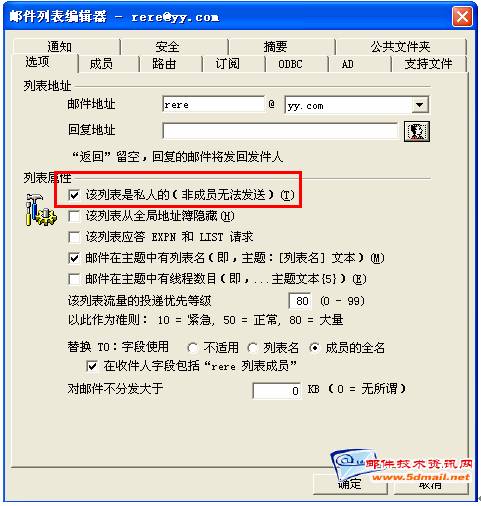Select the 列表名 radio button
481x506 pixels.
click(x=253, y=348)
